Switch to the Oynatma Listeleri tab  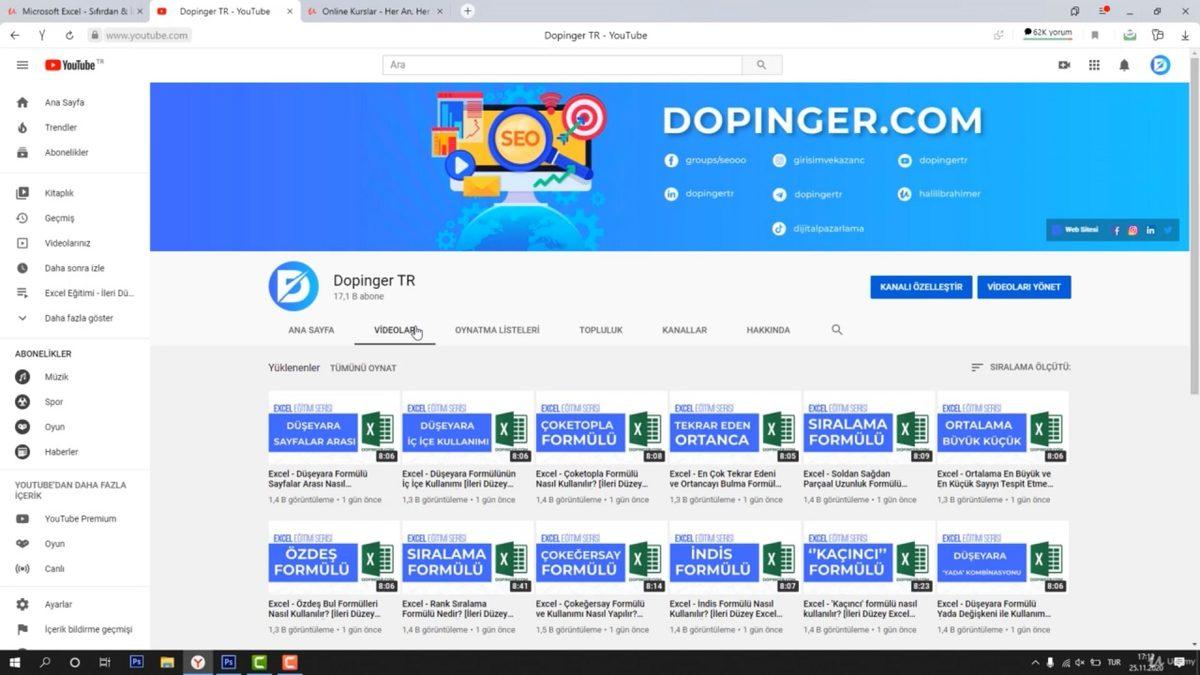[x=497, y=330]
